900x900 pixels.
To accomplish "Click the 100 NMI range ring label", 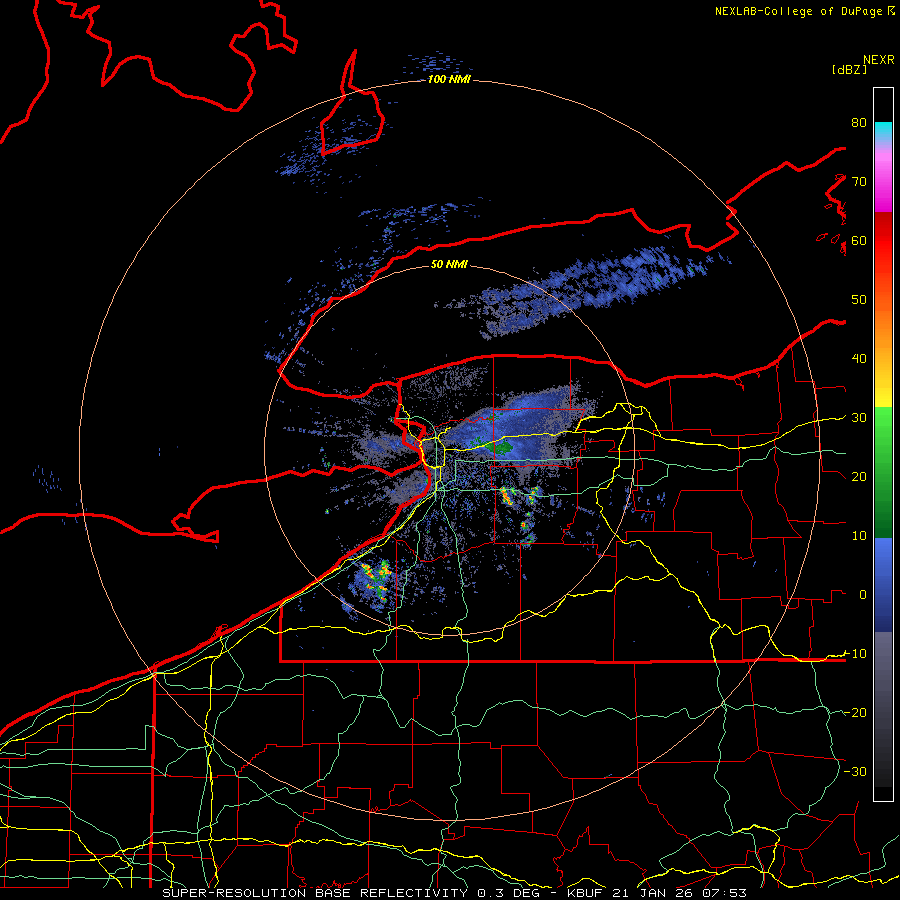I will [x=449, y=79].
